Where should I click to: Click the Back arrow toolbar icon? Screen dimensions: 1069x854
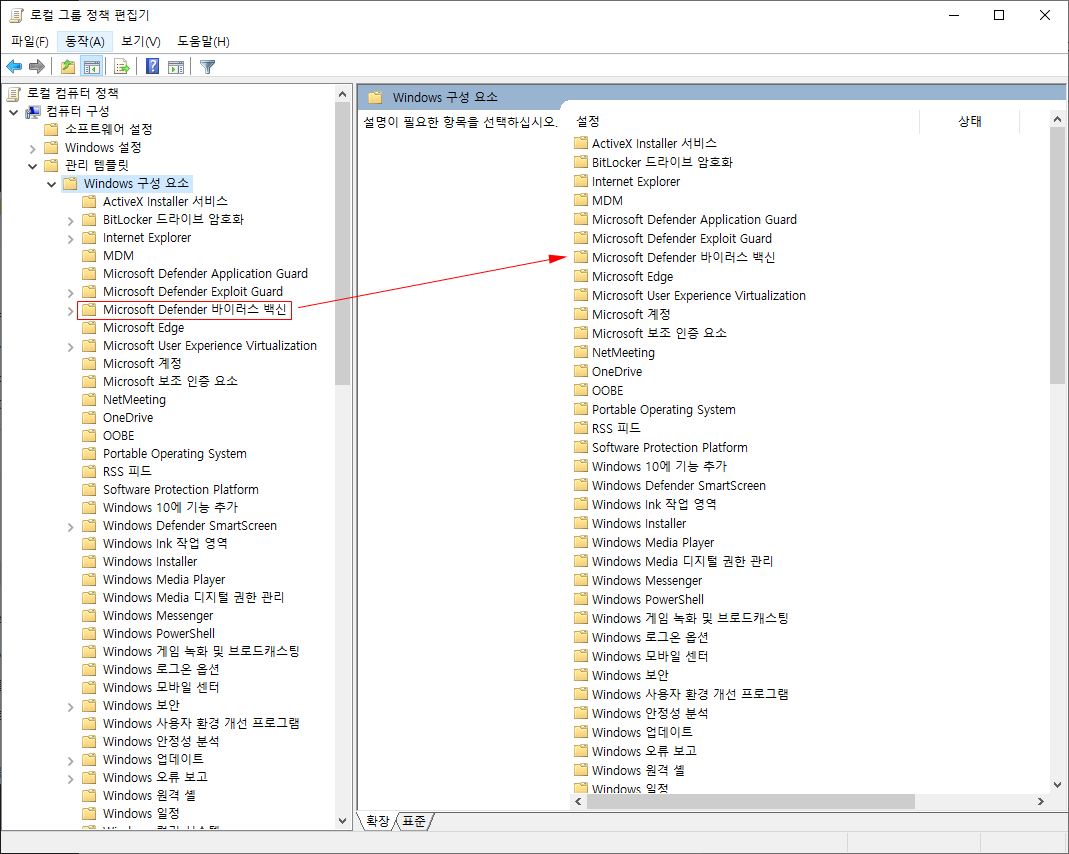click(14, 66)
